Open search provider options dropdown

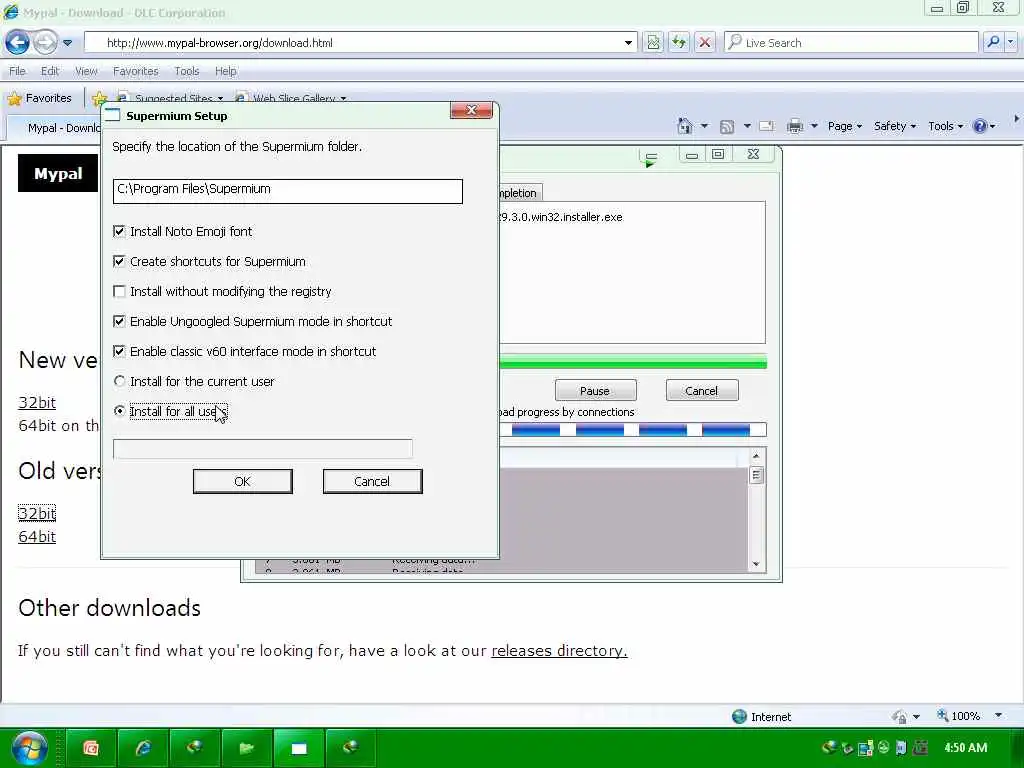[1011, 42]
